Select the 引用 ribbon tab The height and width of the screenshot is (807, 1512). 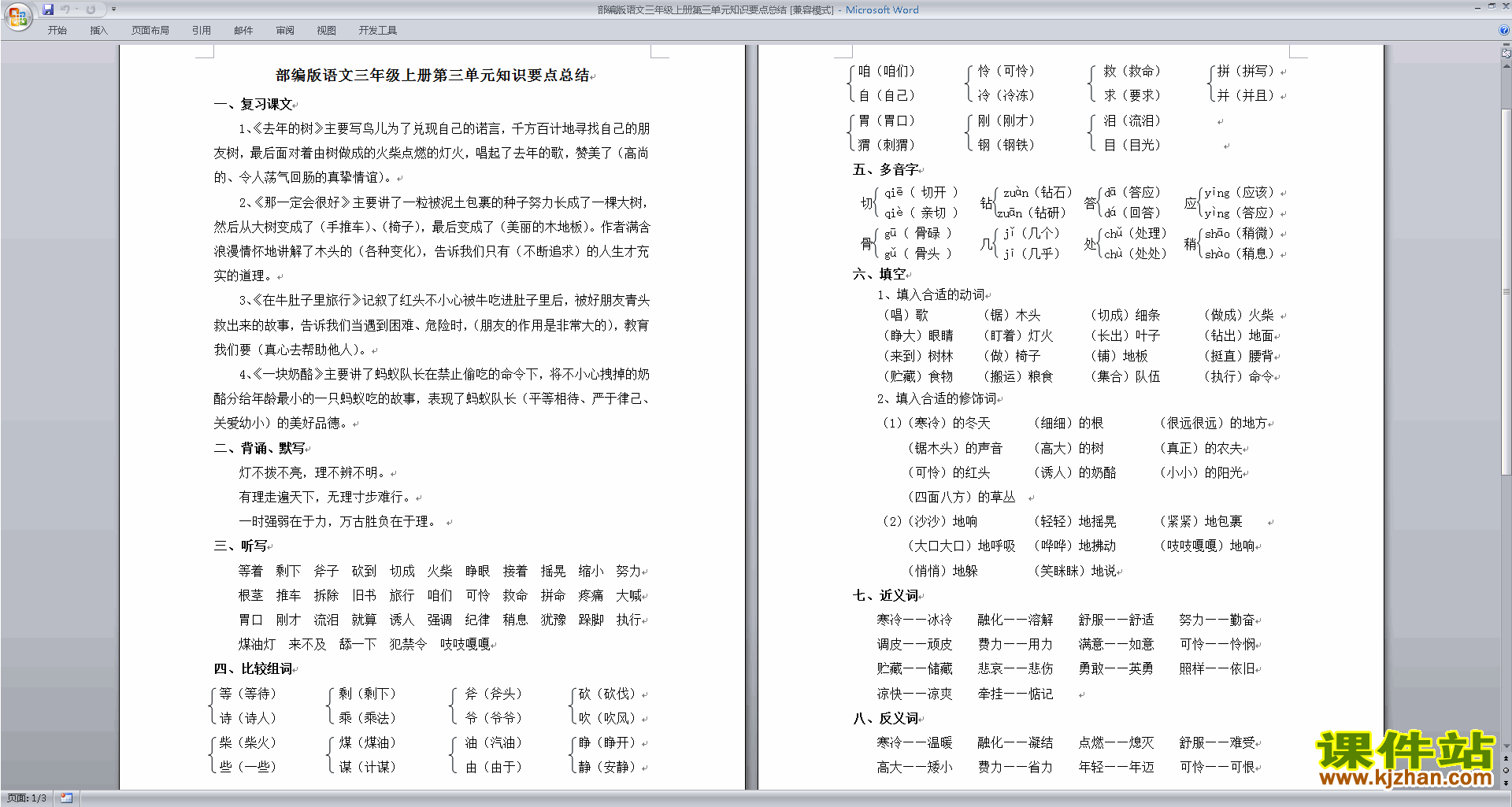point(202,31)
